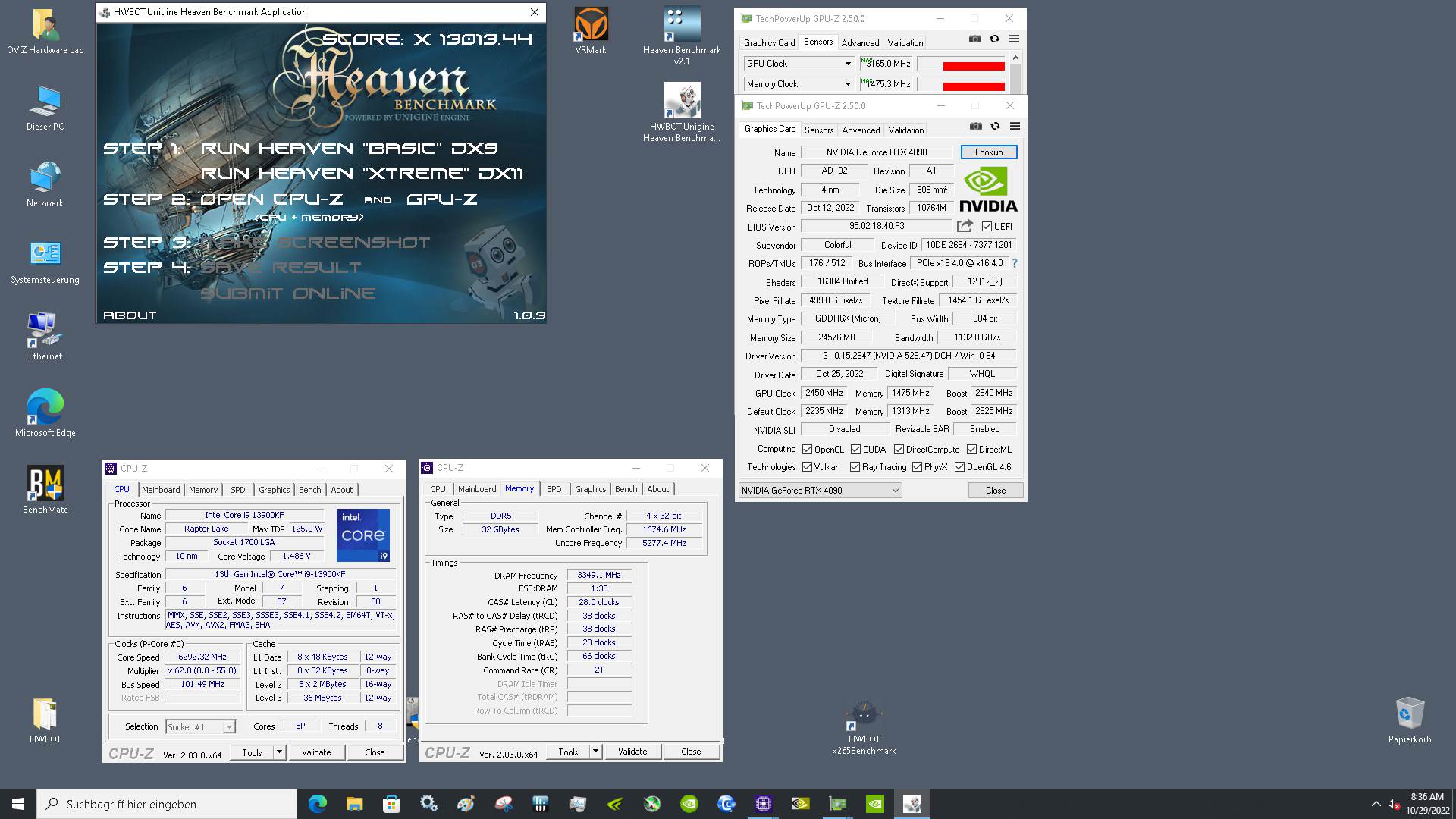The height and width of the screenshot is (819, 1456).
Task: Open Paint from the taskbar
Action: tap(466, 804)
